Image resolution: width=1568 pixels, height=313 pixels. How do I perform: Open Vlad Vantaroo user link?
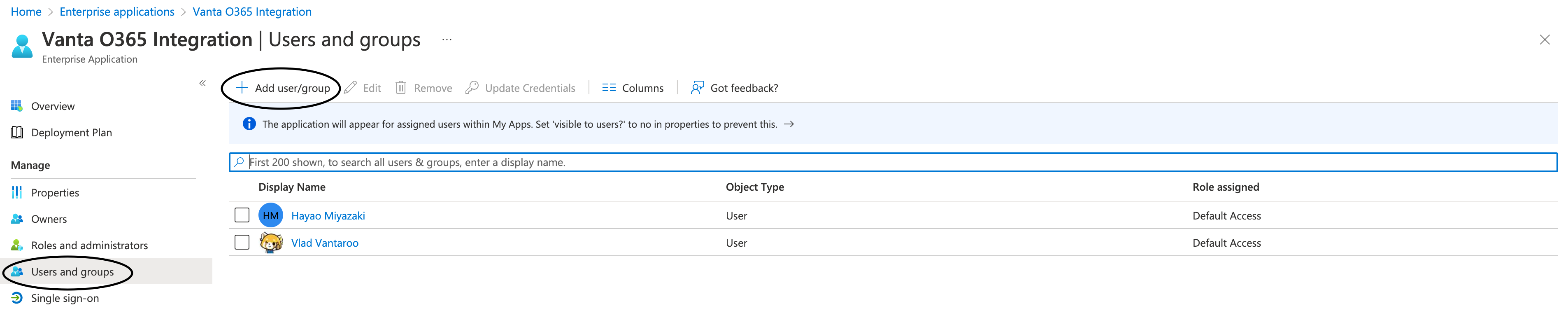click(x=325, y=242)
